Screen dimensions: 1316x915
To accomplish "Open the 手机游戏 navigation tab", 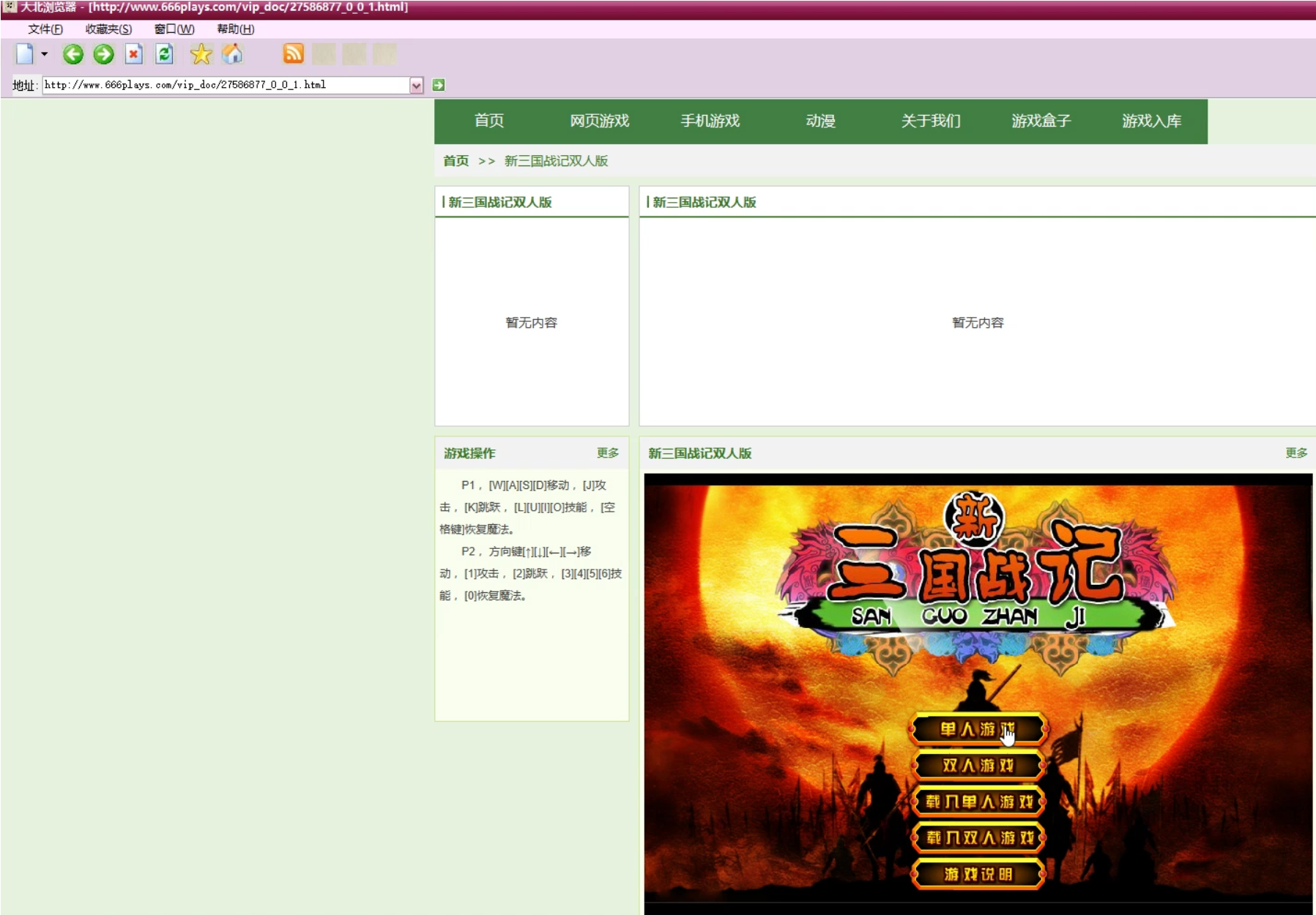I will point(710,121).
